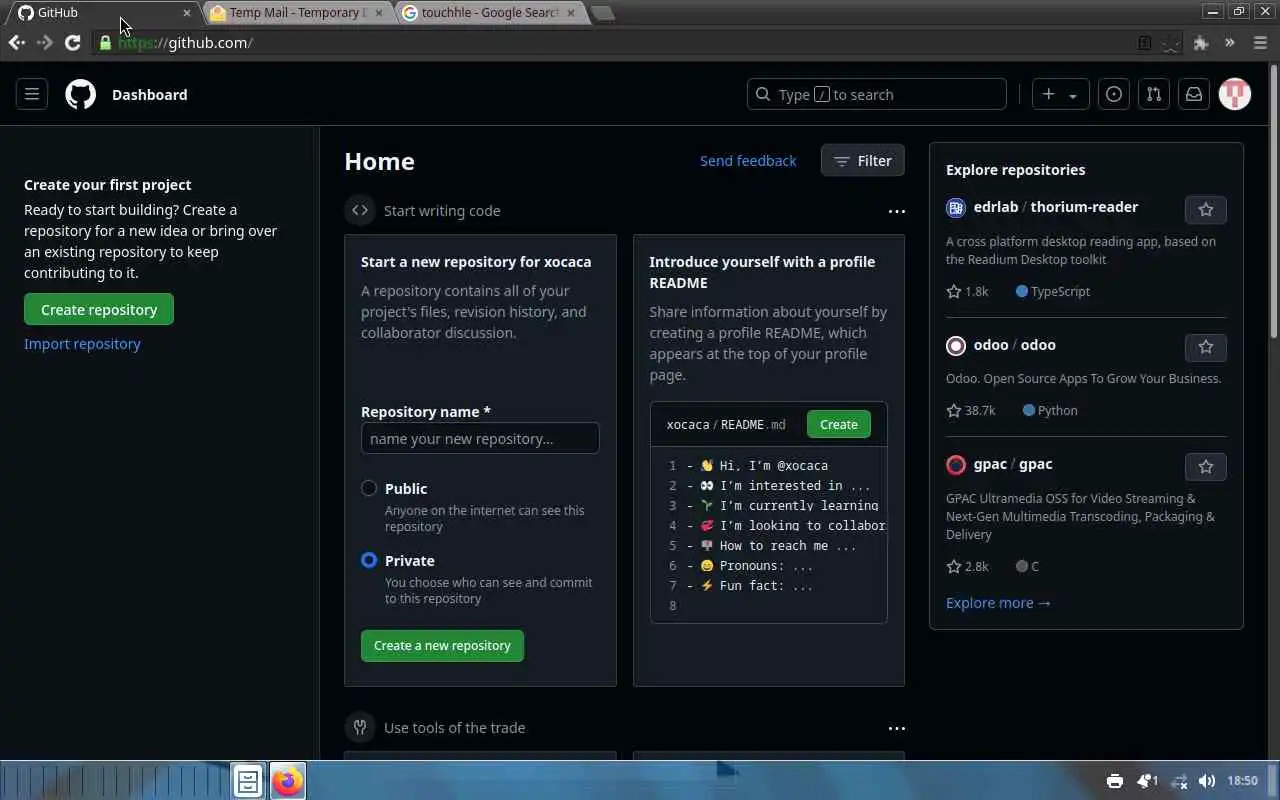The height and width of the screenshot is (800, 1280).
Task: Select the Private repository radio button
Action: tap(369, 560)
